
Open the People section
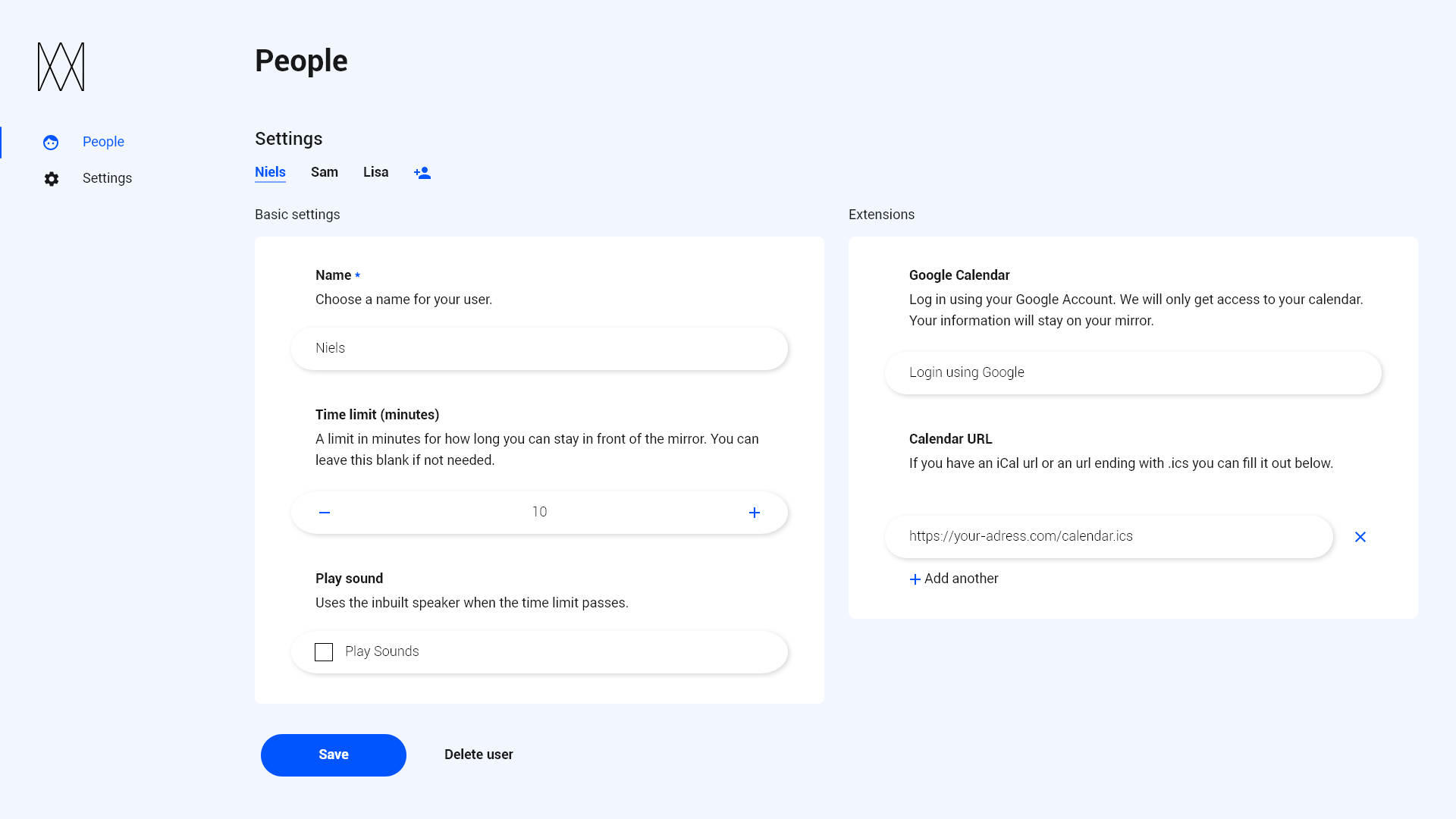[103, 142]
